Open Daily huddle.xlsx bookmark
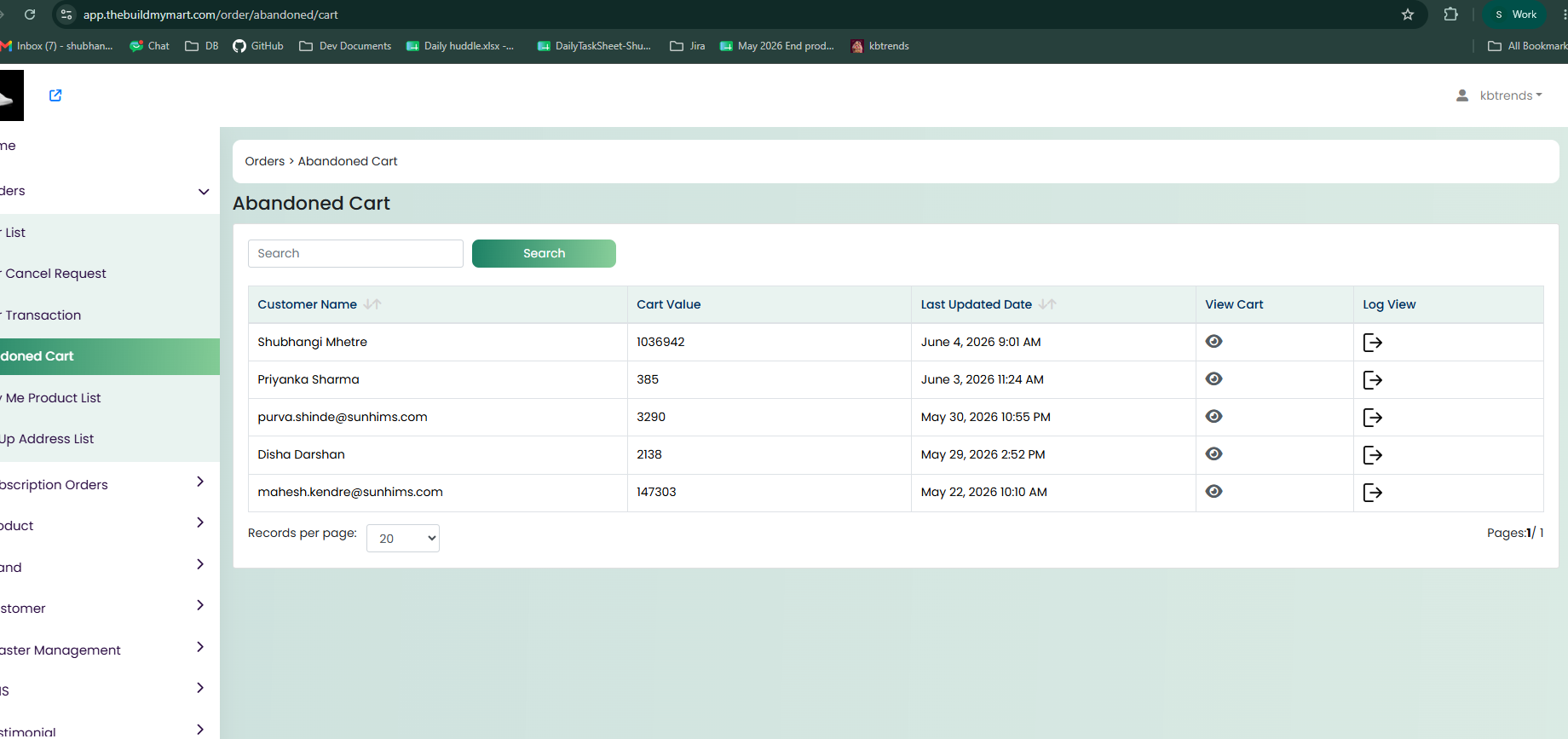Screen dimensions: 1568x739 pyautogui.click(x=460, y=46)
